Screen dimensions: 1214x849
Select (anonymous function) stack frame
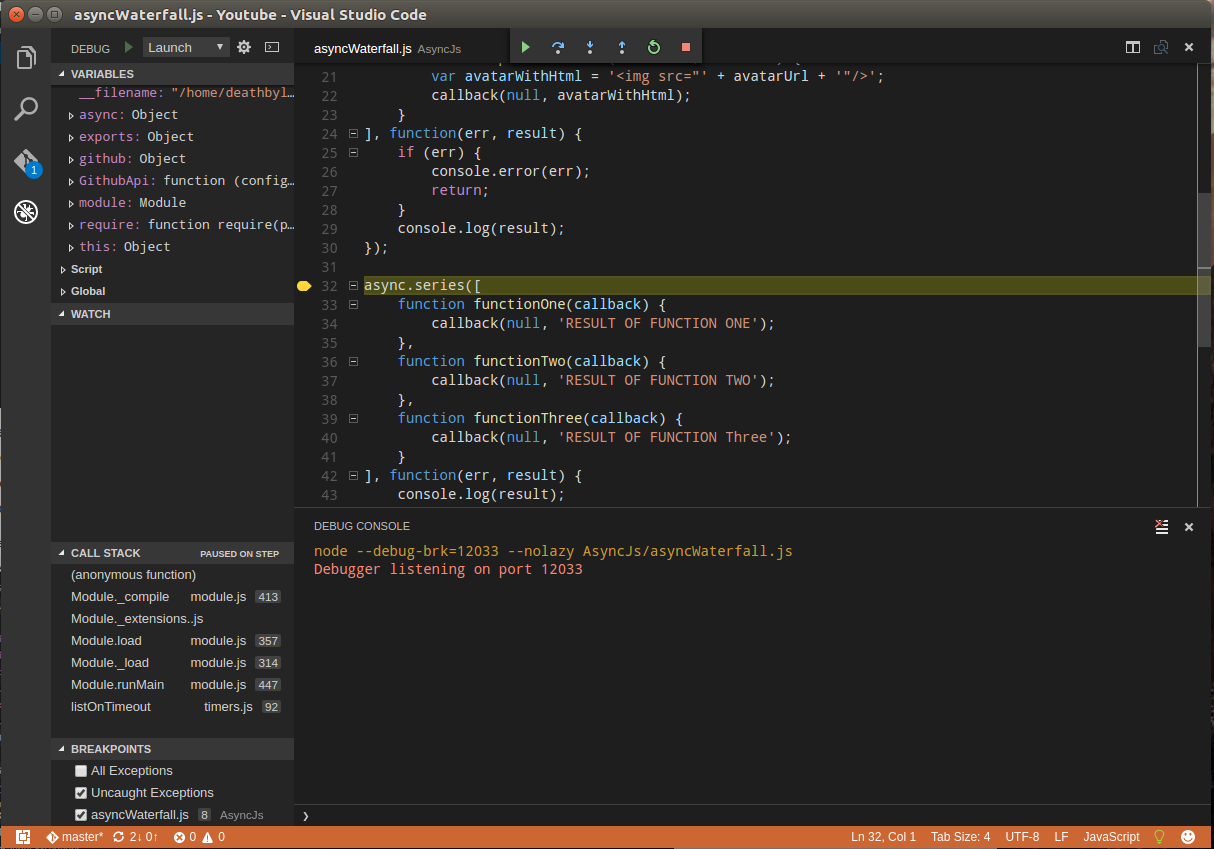pos(172,575)
